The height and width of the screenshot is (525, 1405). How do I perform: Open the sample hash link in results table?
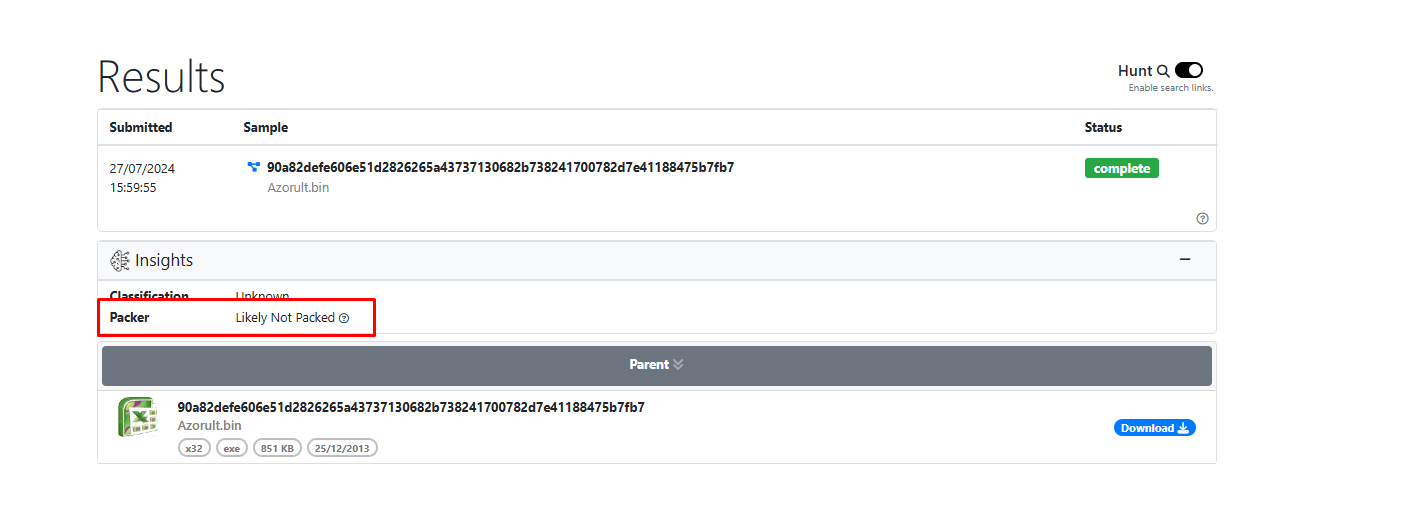500,167
